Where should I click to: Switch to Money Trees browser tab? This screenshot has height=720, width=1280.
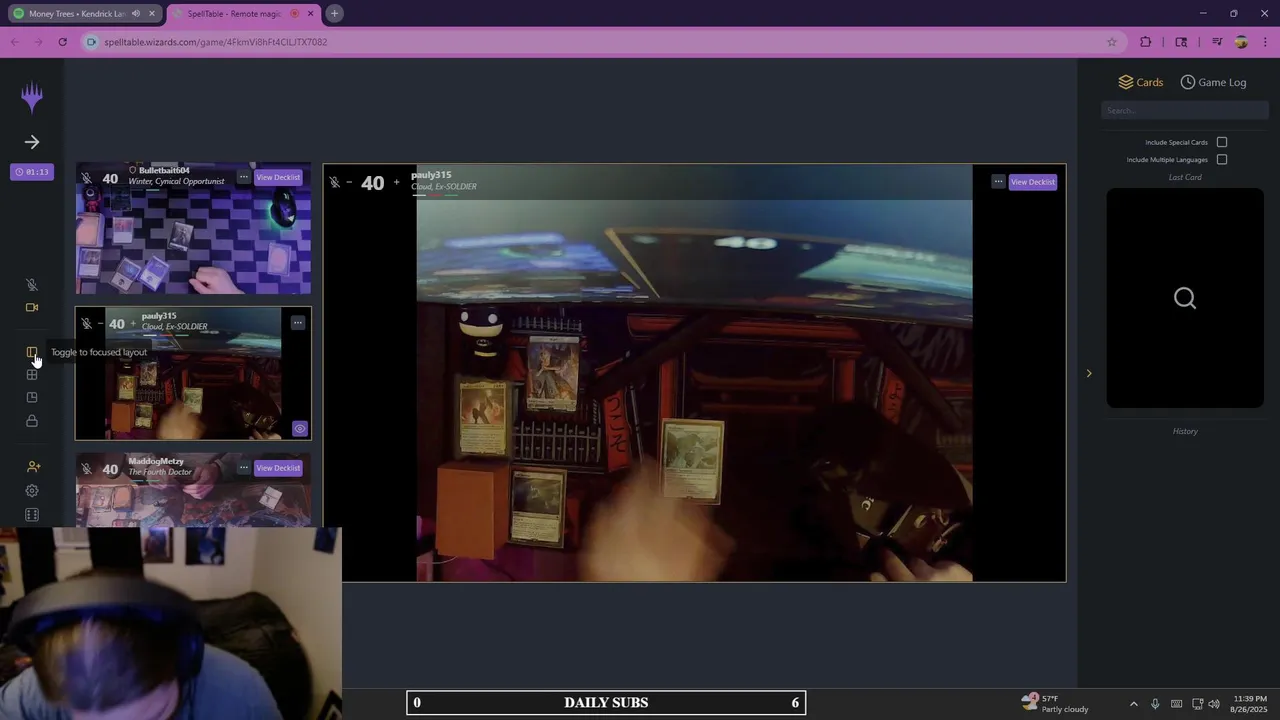(78, 14)
